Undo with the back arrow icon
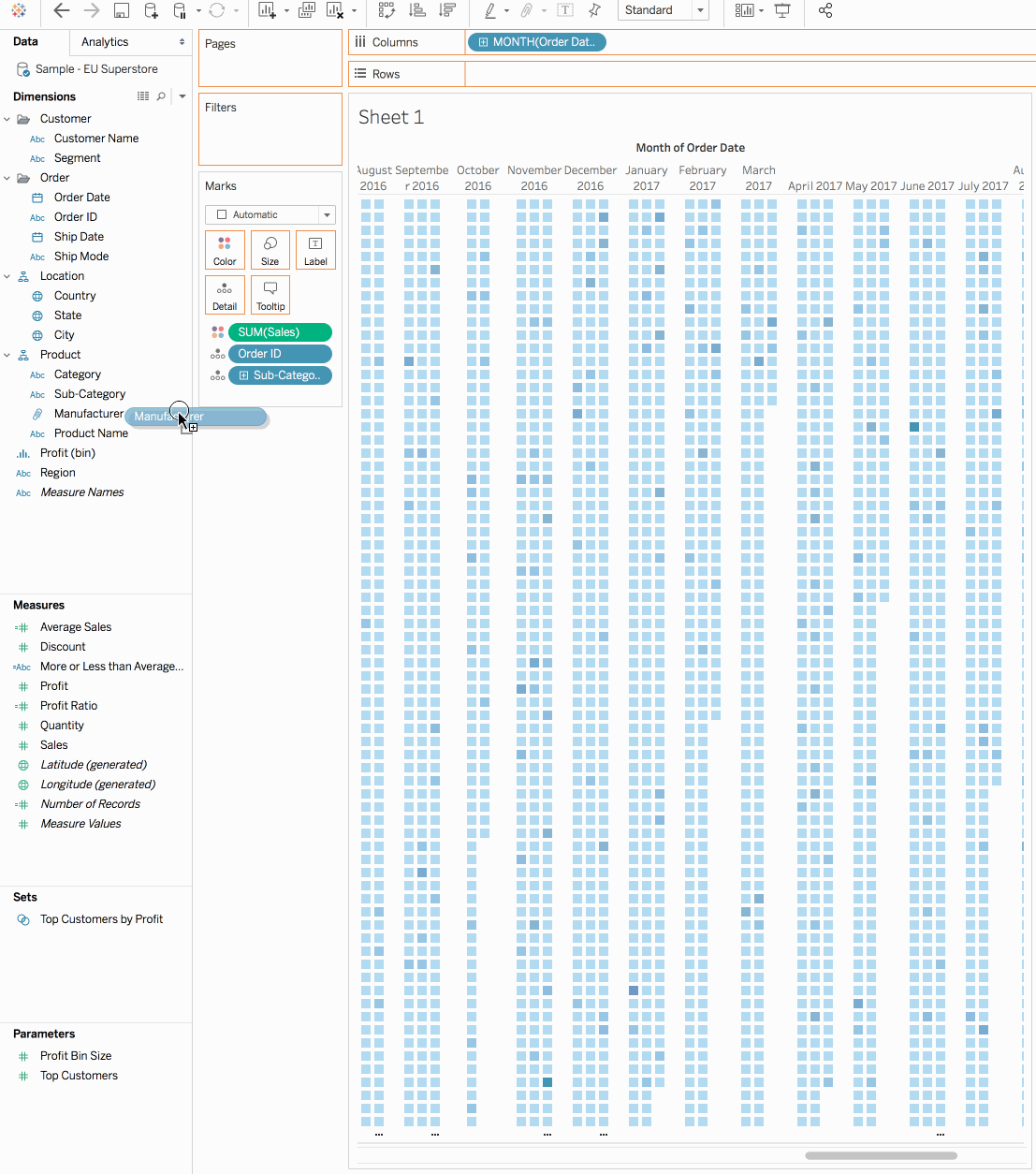 click(62, 10)
